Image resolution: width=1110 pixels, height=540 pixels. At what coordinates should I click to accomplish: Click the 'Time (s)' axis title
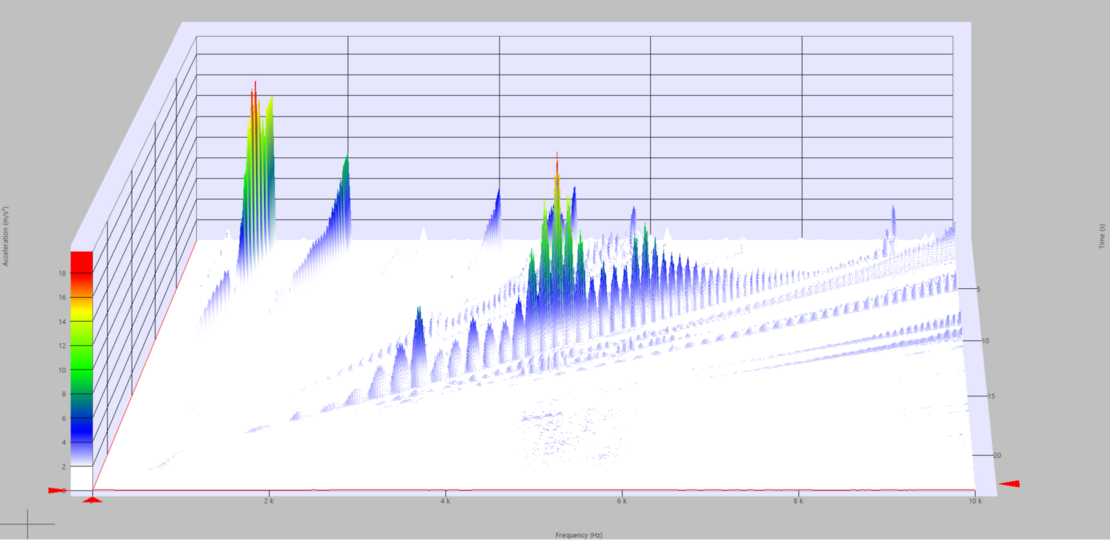(1102, 236)
